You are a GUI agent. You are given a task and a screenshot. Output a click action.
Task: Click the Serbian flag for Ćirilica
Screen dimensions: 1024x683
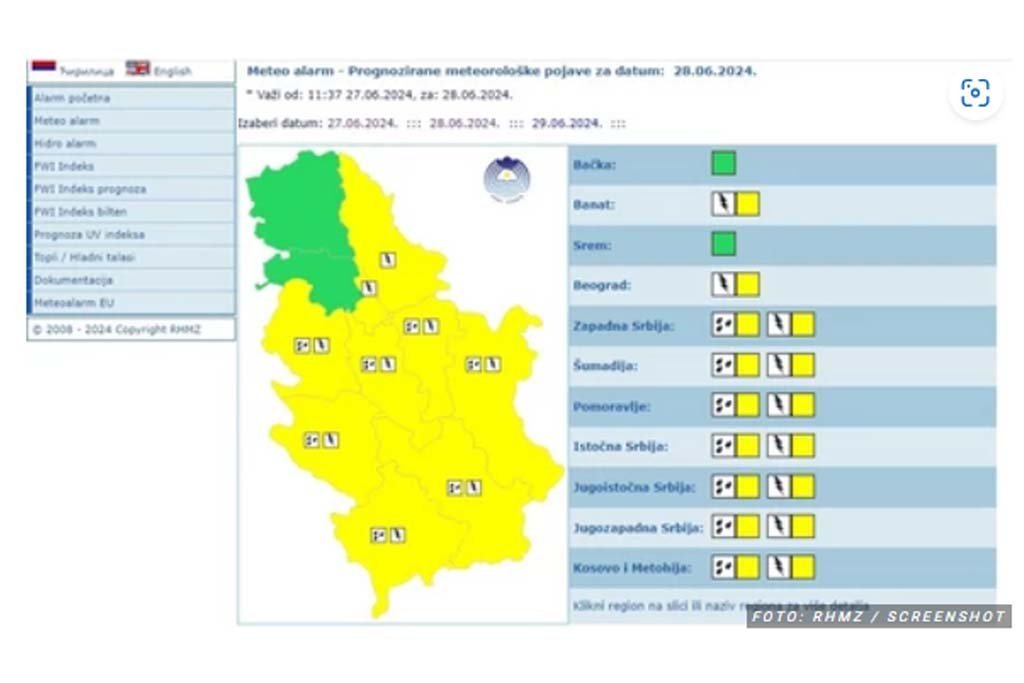pos(44,69)
